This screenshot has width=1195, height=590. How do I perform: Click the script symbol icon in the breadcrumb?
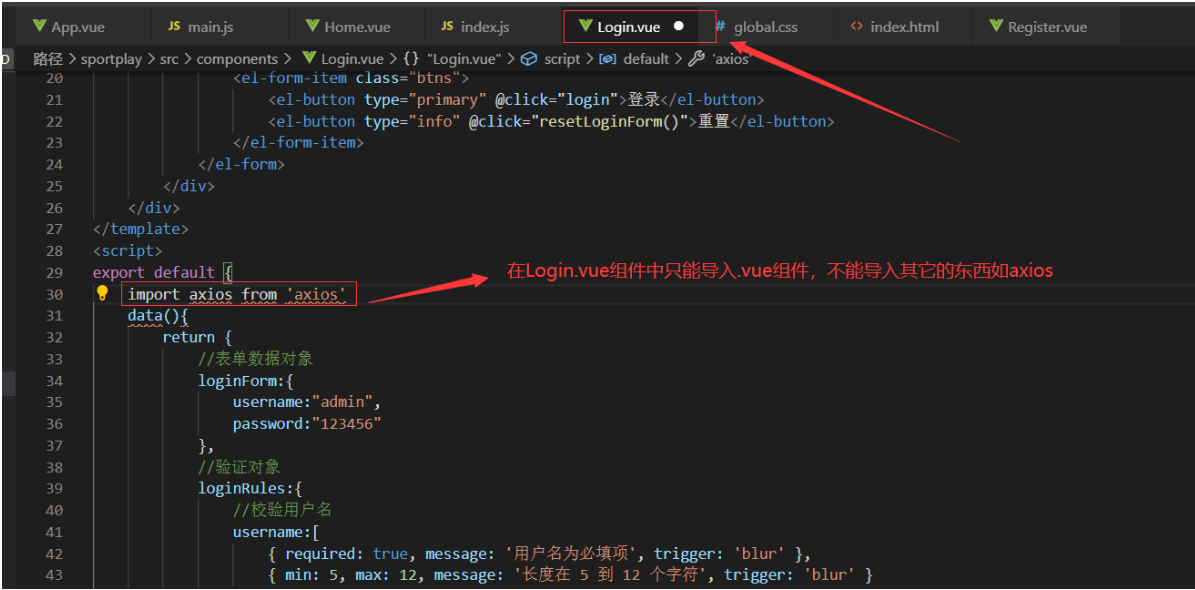(528, 59)
